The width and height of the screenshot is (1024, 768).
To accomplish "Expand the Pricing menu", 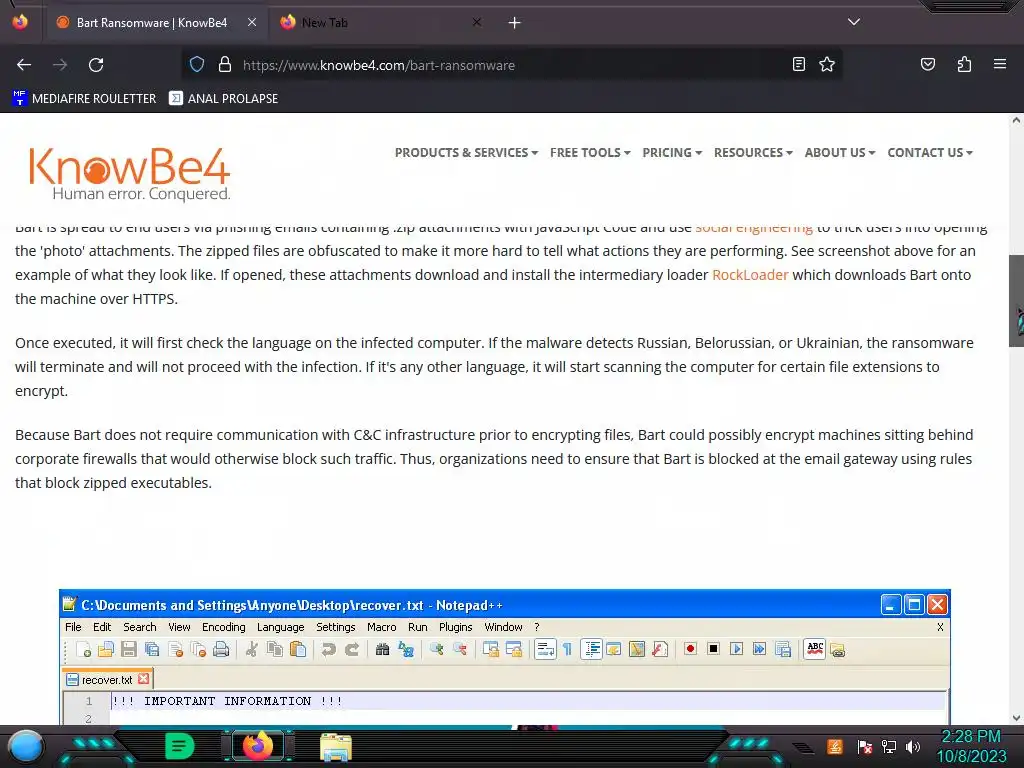I will (x=672, y=152).
